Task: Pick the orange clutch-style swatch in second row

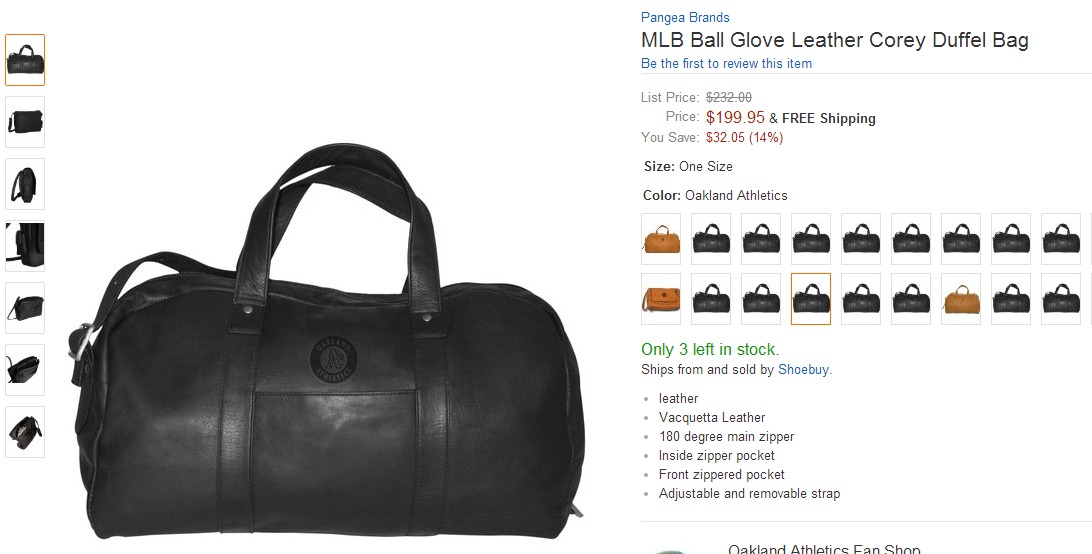Action: 661,299
